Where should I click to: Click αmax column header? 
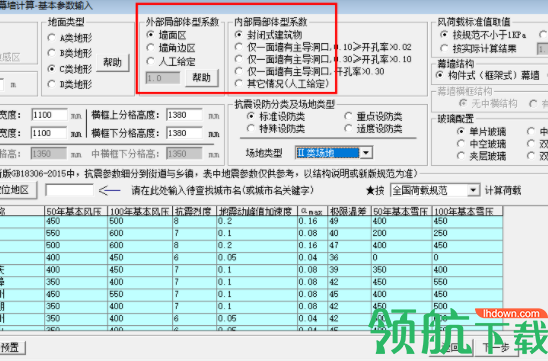[x=312, y=211]
